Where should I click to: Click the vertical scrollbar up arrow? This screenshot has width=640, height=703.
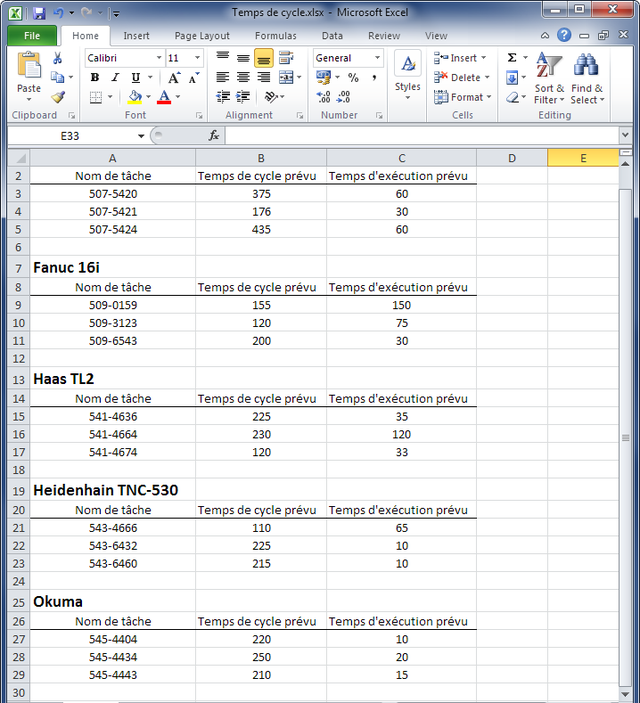tap(625, 164)
